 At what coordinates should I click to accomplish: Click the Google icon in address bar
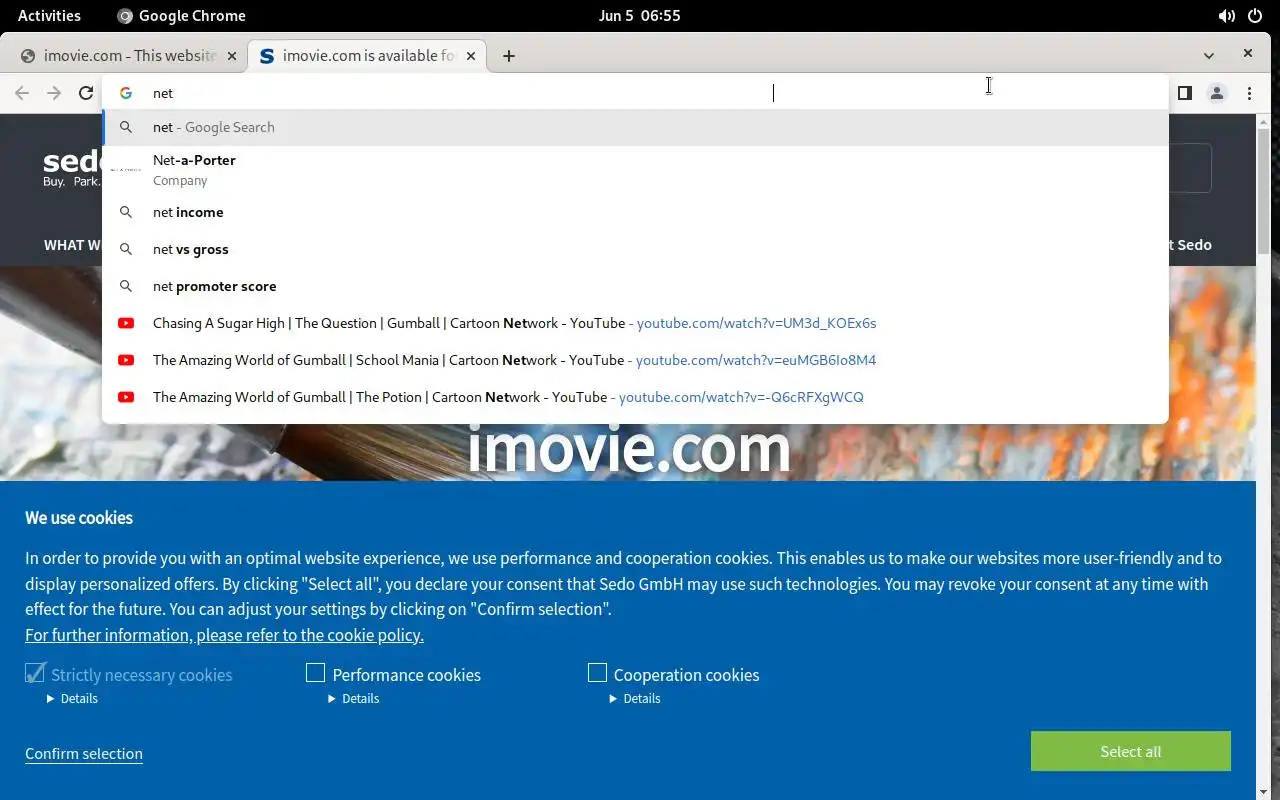coord(126,93)
